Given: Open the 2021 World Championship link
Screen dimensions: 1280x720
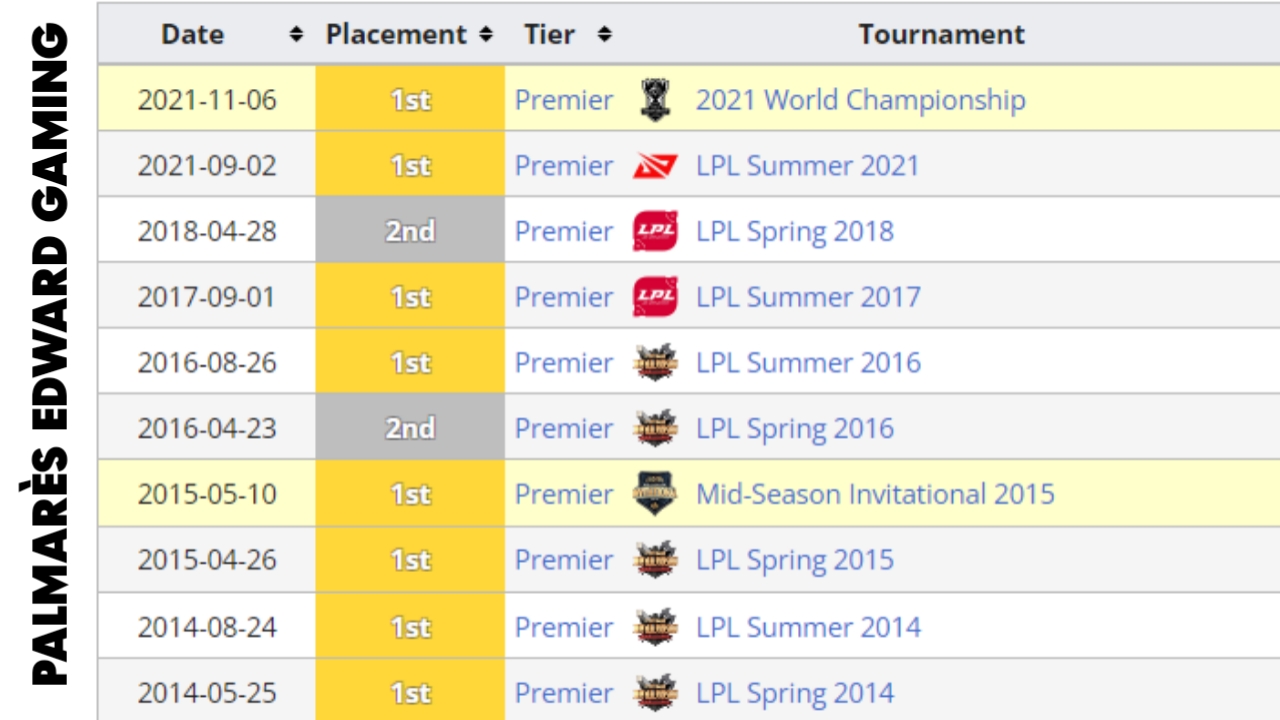Looking at the screenshot, I should point(860,100).
